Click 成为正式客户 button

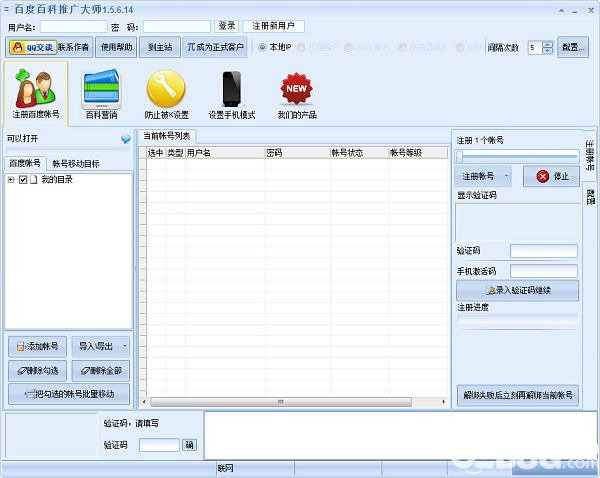click(215, 47)
